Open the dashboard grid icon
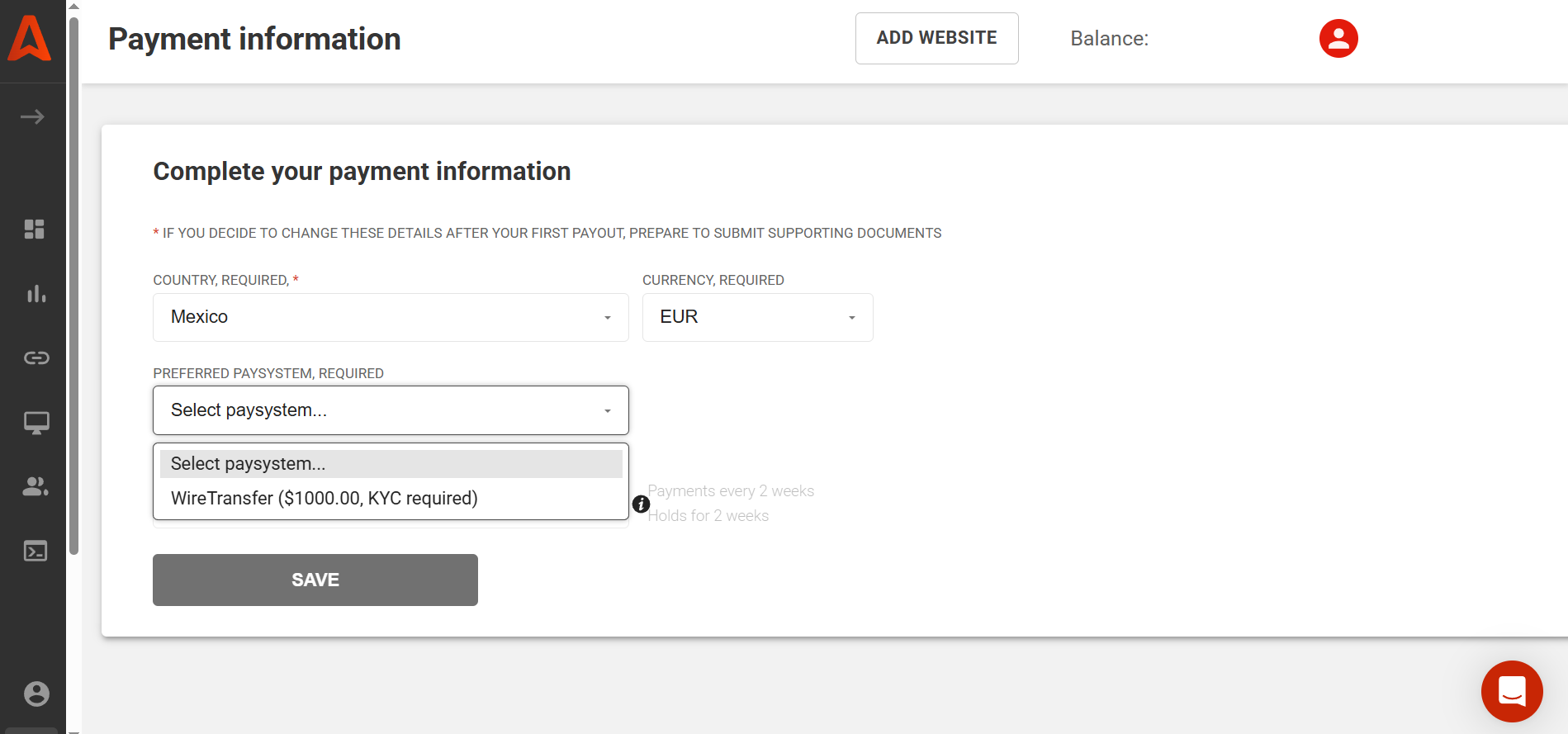1568x734 pixels. pos(34,229)
